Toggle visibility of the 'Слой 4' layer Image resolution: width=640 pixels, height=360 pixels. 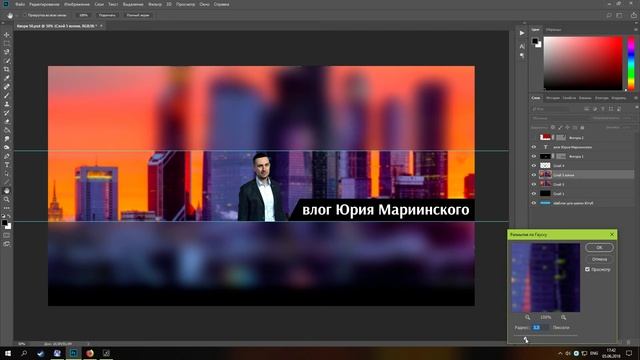coord(533,166)
